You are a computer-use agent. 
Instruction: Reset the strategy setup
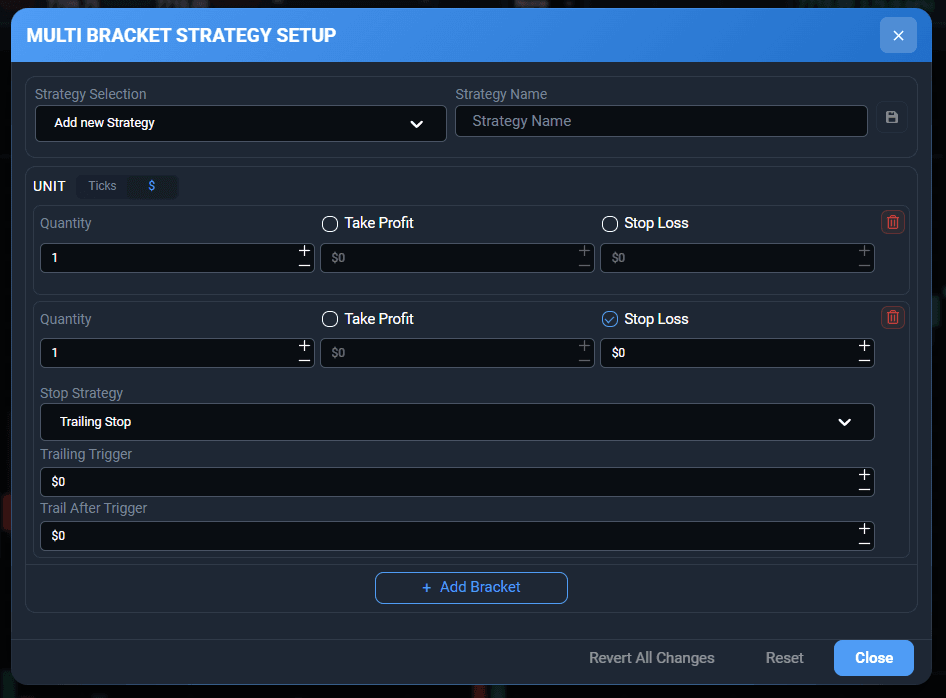pyautogui.click(x=784, y=658)
